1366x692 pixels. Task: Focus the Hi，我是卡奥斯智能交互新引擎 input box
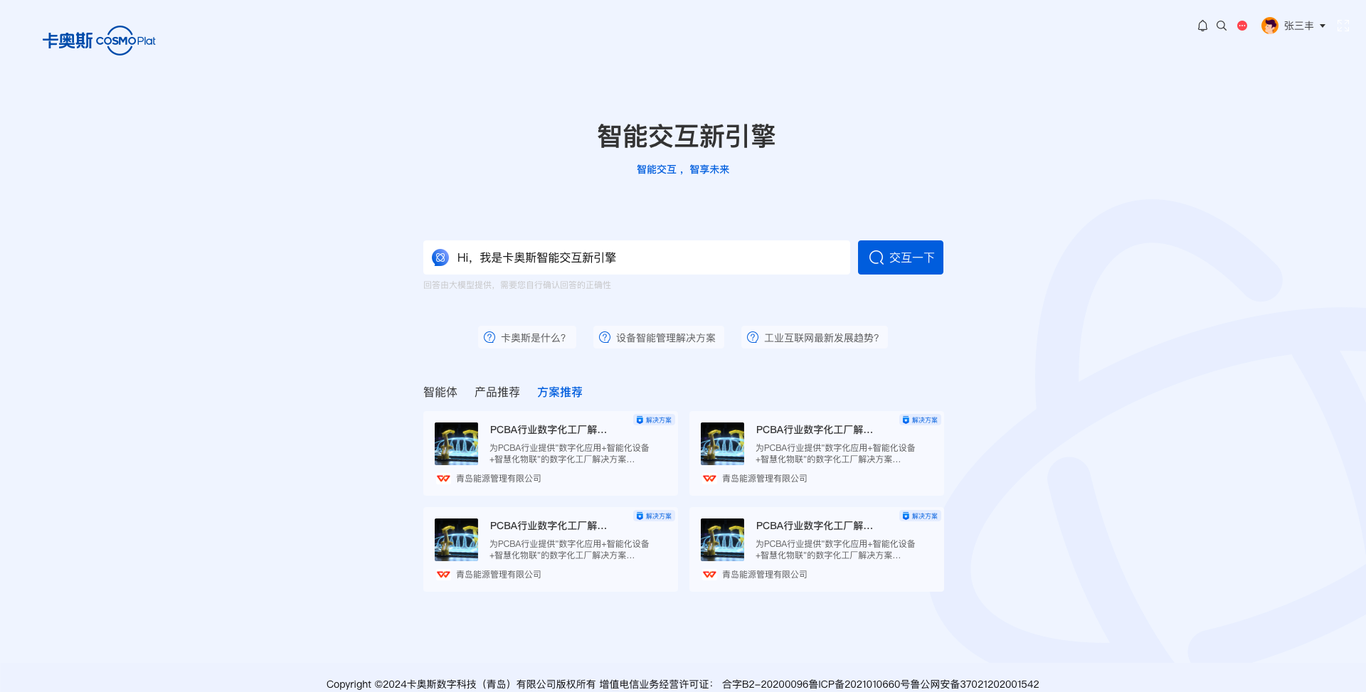(x=636, y=258)
